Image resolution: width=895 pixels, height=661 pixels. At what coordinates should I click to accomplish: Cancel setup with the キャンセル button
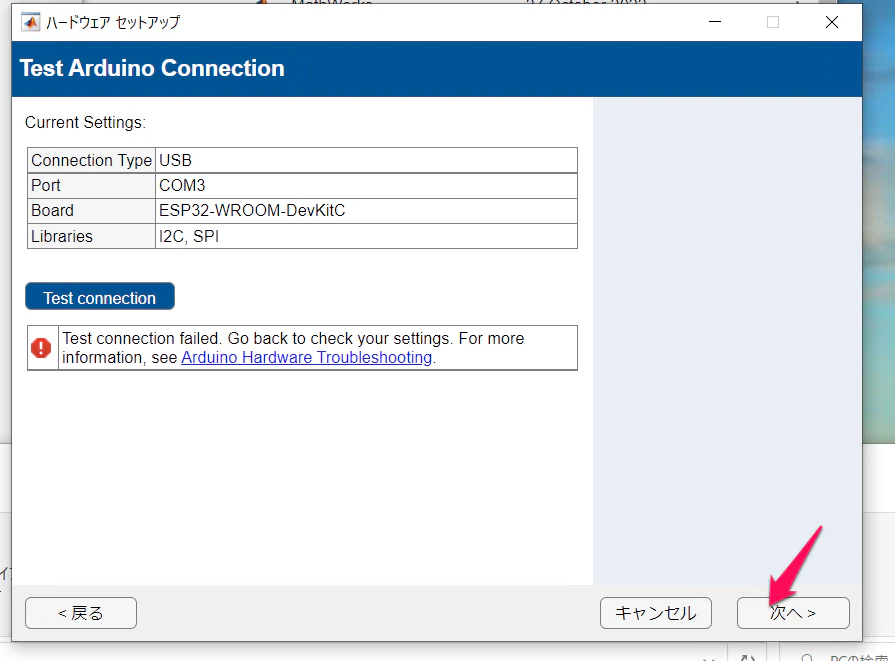656,613
